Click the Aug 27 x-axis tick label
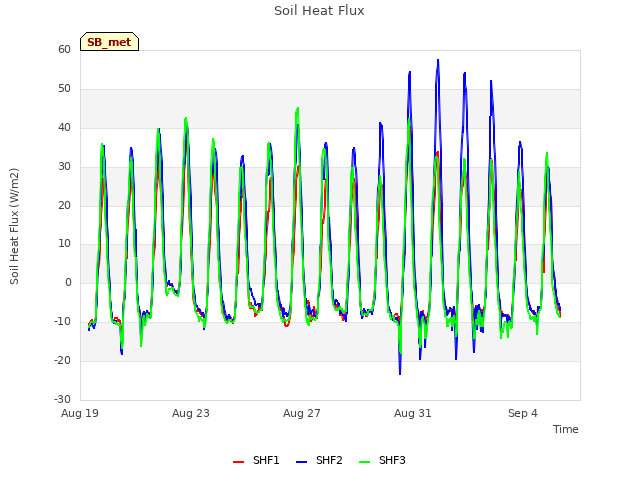This screenshot has width=640, height=480. 302,413
